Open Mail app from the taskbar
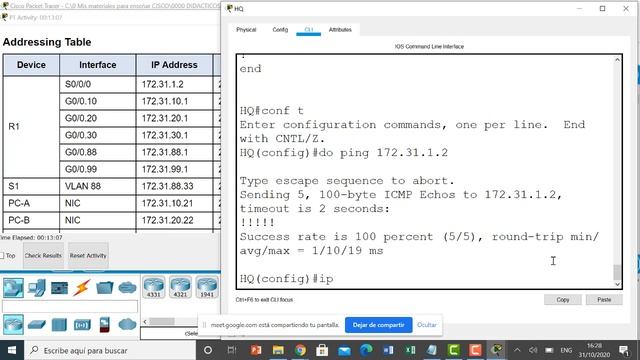The height and width of the screenshot is (360, 640). click(344, 350)
